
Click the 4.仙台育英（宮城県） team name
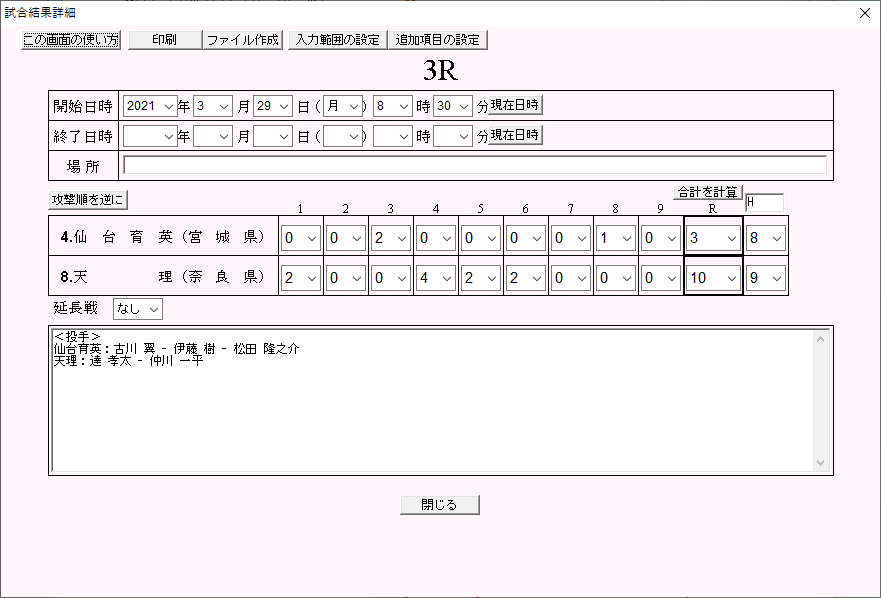[x=163, y=237]
